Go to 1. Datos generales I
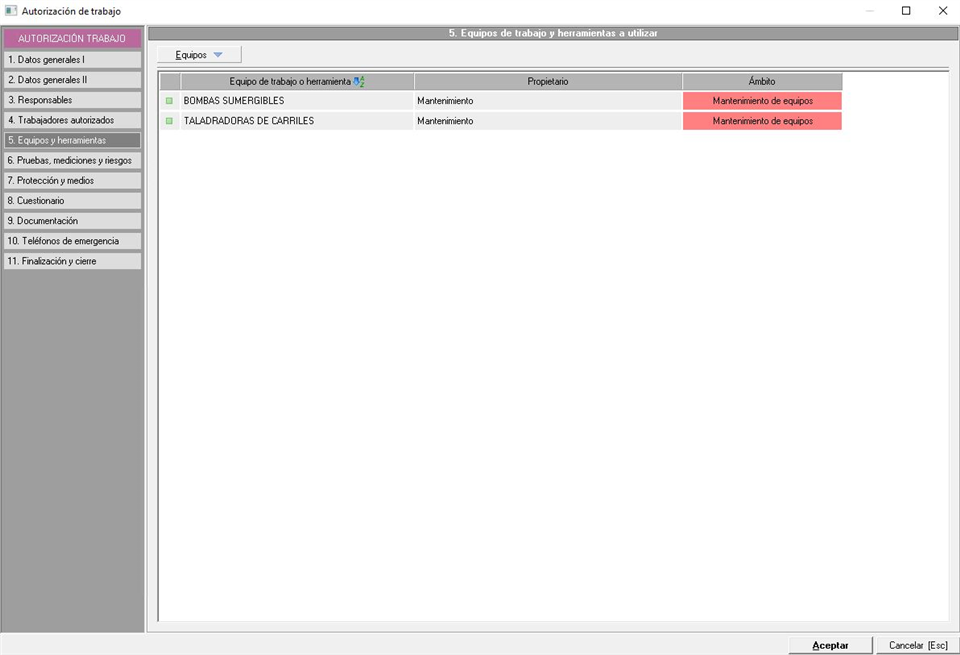Screen dimensions: 960x655 point(72,59)
